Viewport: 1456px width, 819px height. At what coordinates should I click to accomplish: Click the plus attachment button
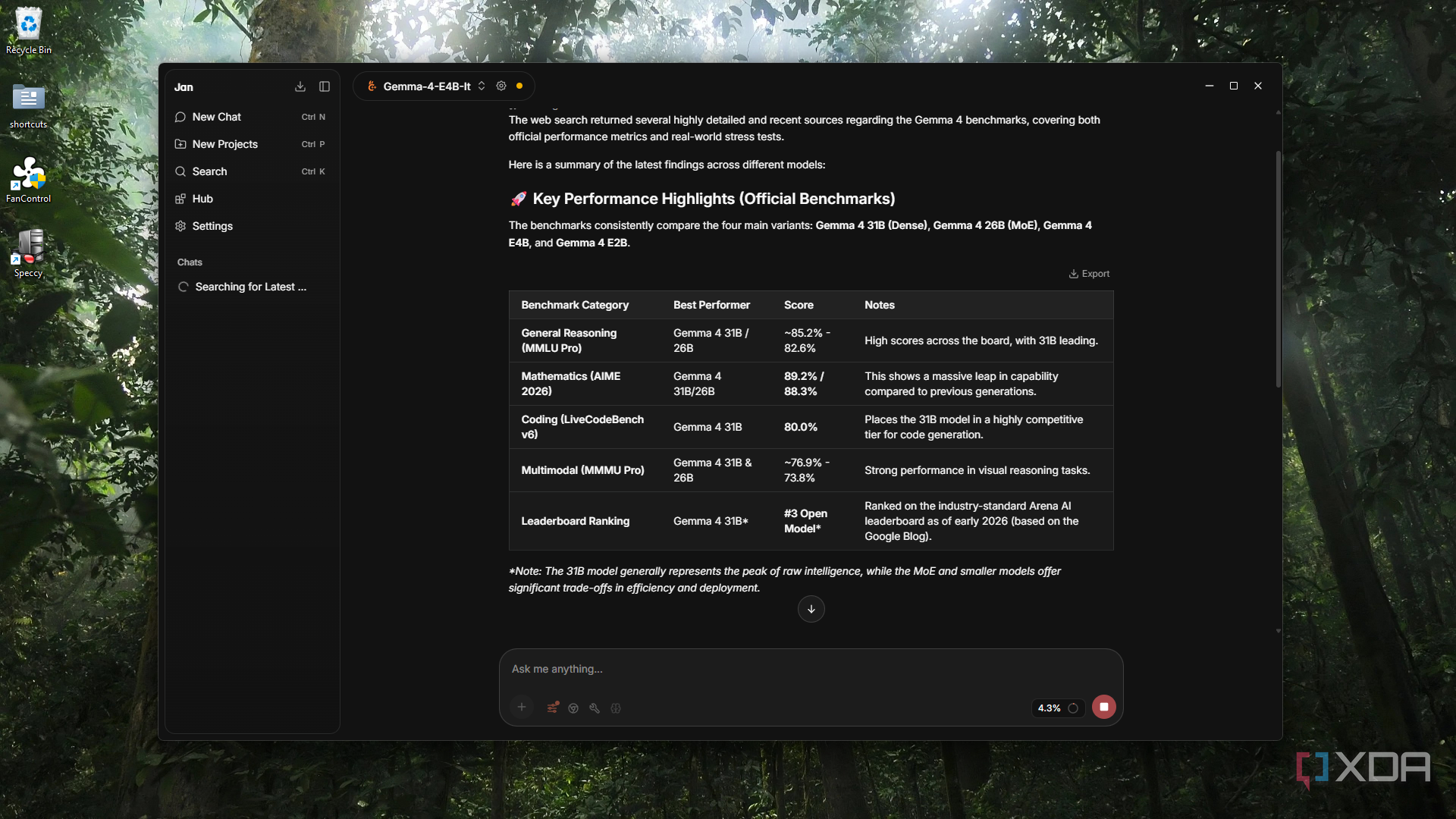tap(522, 708)
